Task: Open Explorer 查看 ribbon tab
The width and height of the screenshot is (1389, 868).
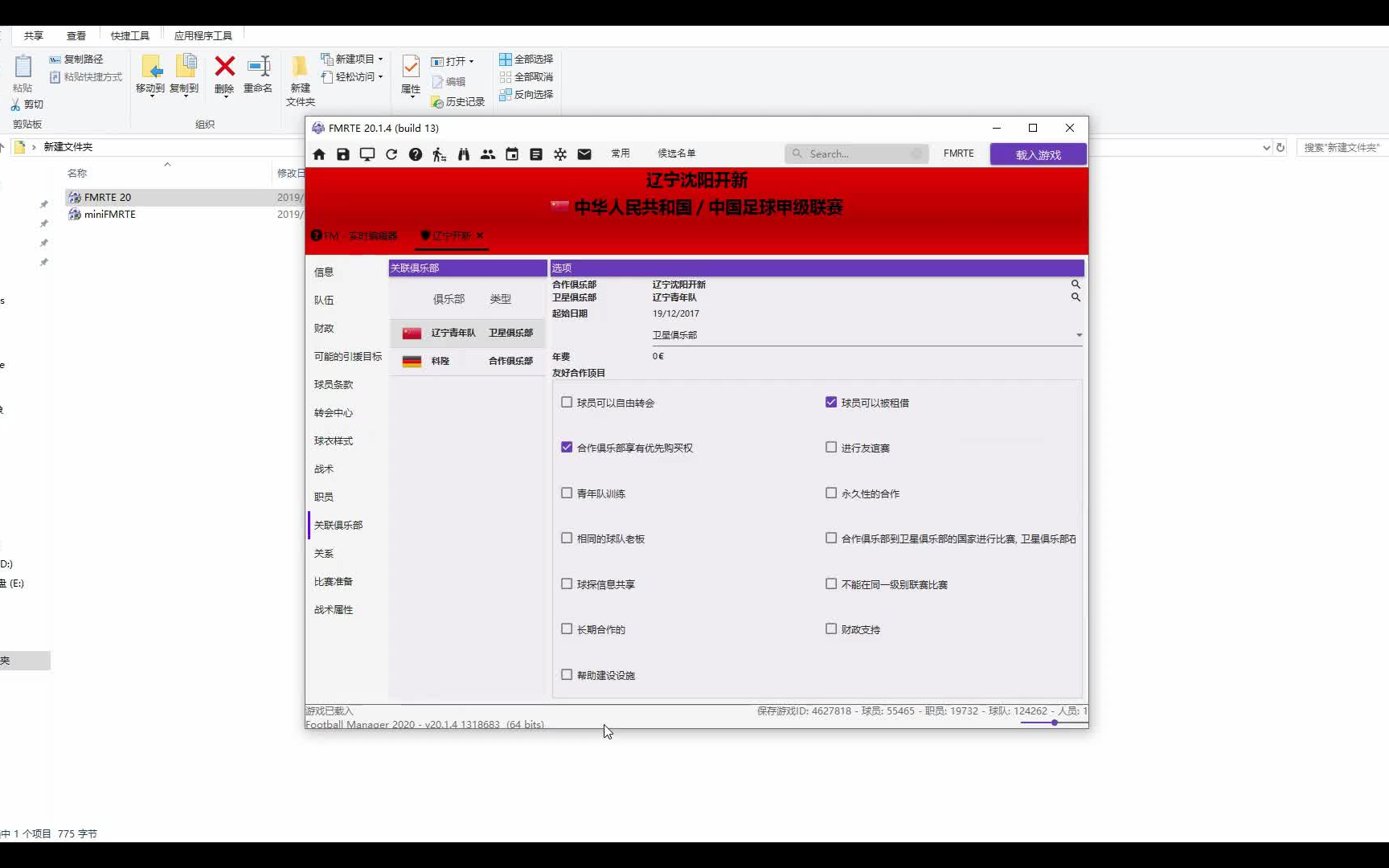Action: pyautogui.click(x=76, y=36)
